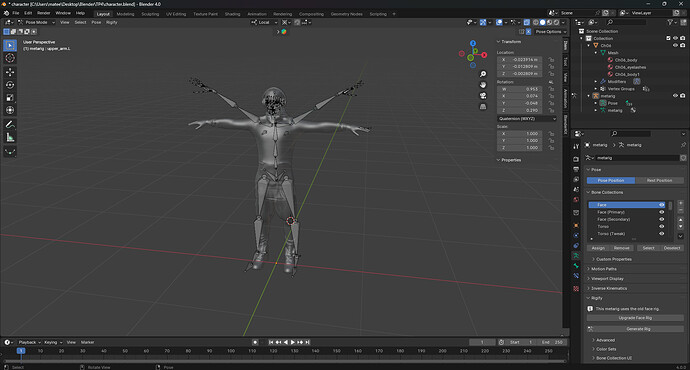Toggle visibility of Face bone collection
The image size is (690, 370).
[661, 205]
